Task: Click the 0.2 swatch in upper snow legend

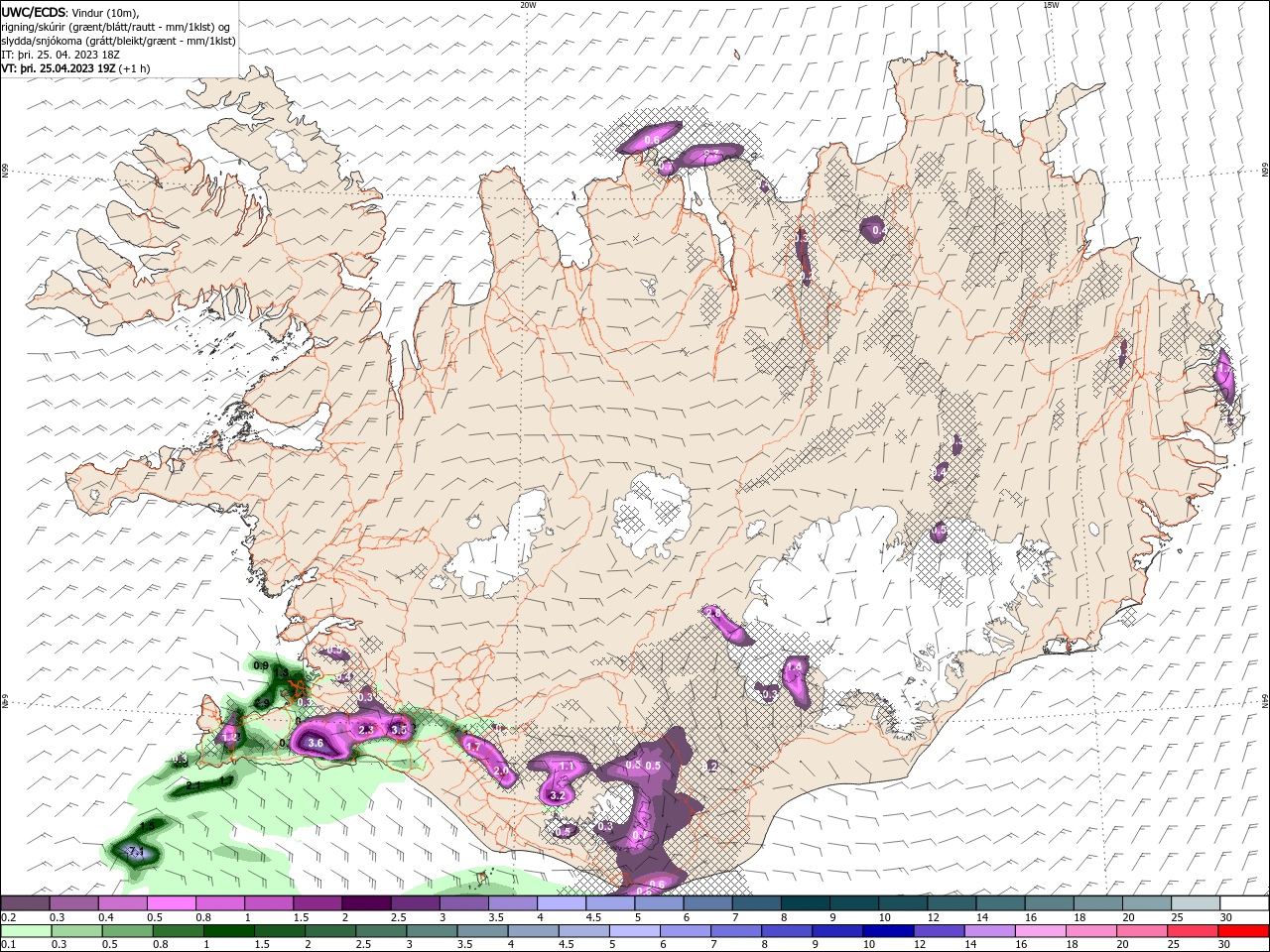Action: click(26, 903)
